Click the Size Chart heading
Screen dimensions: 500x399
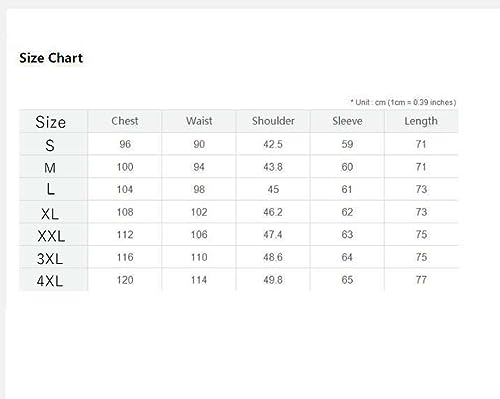coord(51,58)
